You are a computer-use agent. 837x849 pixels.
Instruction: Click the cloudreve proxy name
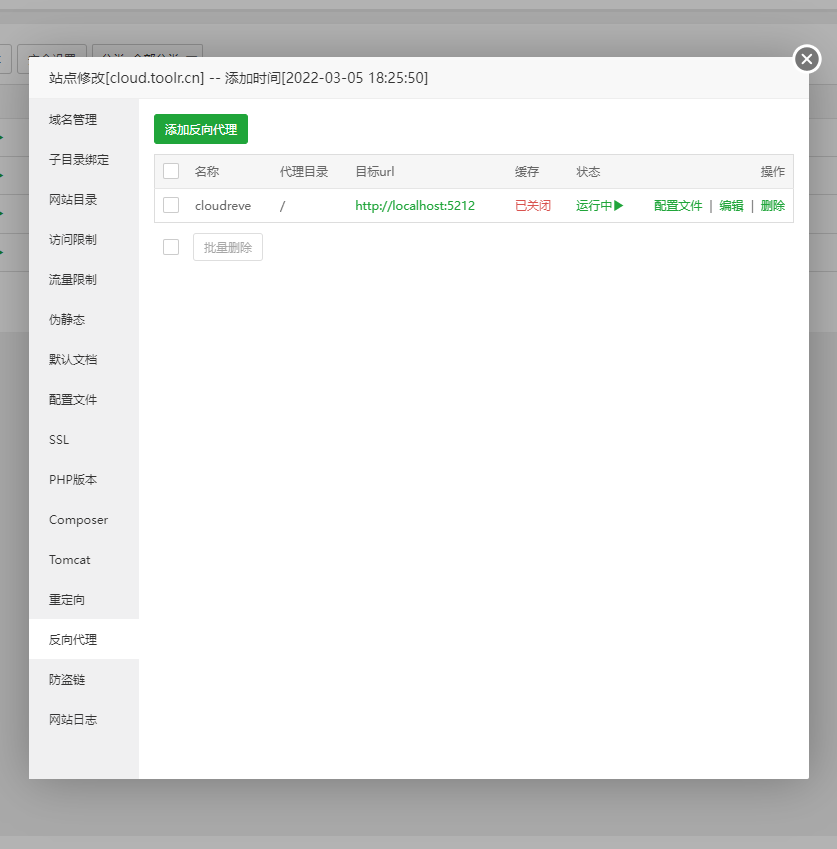coord(223,206)
